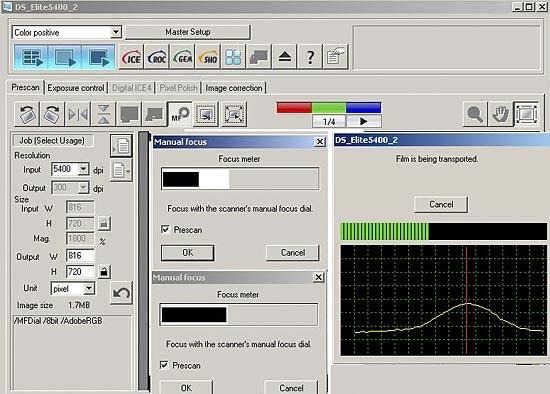Viewport: 550px width, 394px height.
Task: Open the Input resolution 5400 dropdown
Action: [x=83, y=169]
